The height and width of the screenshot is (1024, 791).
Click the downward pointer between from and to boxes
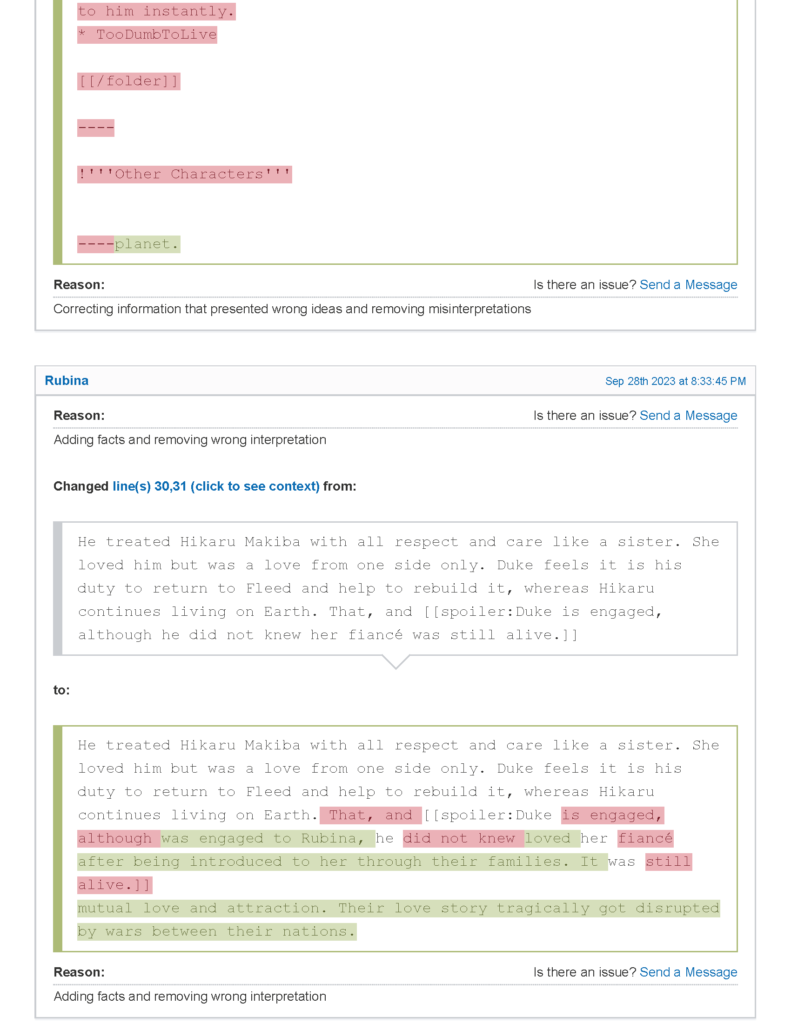coord(396,662)
